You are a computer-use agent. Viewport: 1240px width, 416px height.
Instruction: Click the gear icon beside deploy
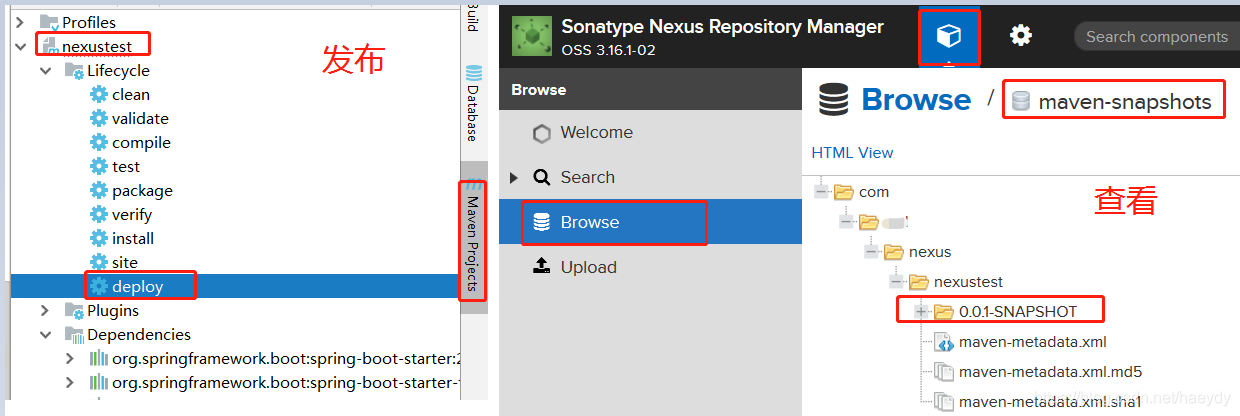coord(98,286)
